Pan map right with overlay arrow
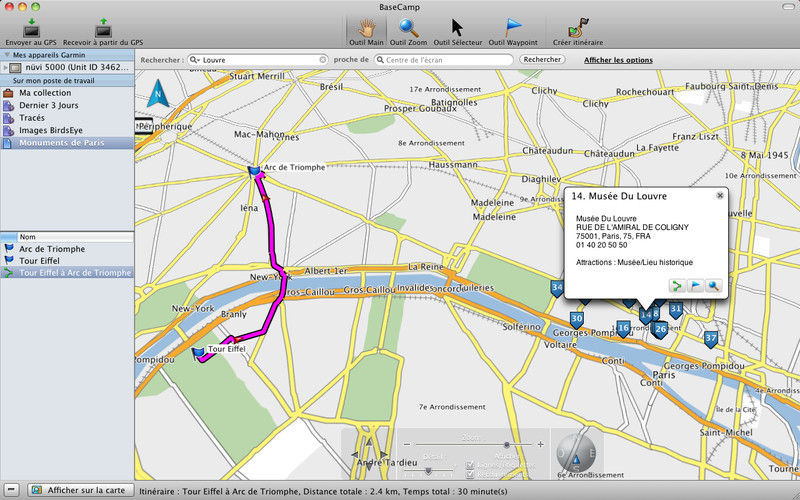800x500 pixels. 384,454
